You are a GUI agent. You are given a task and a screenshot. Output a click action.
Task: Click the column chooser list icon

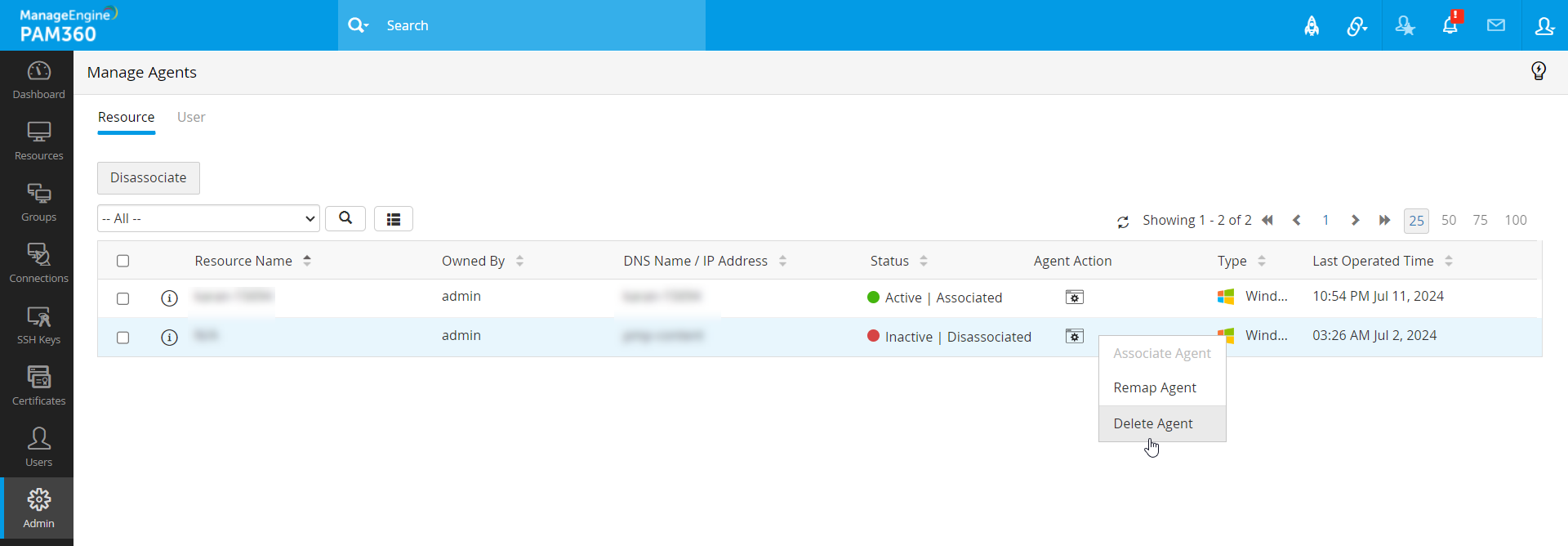click(x=394, y=218)
